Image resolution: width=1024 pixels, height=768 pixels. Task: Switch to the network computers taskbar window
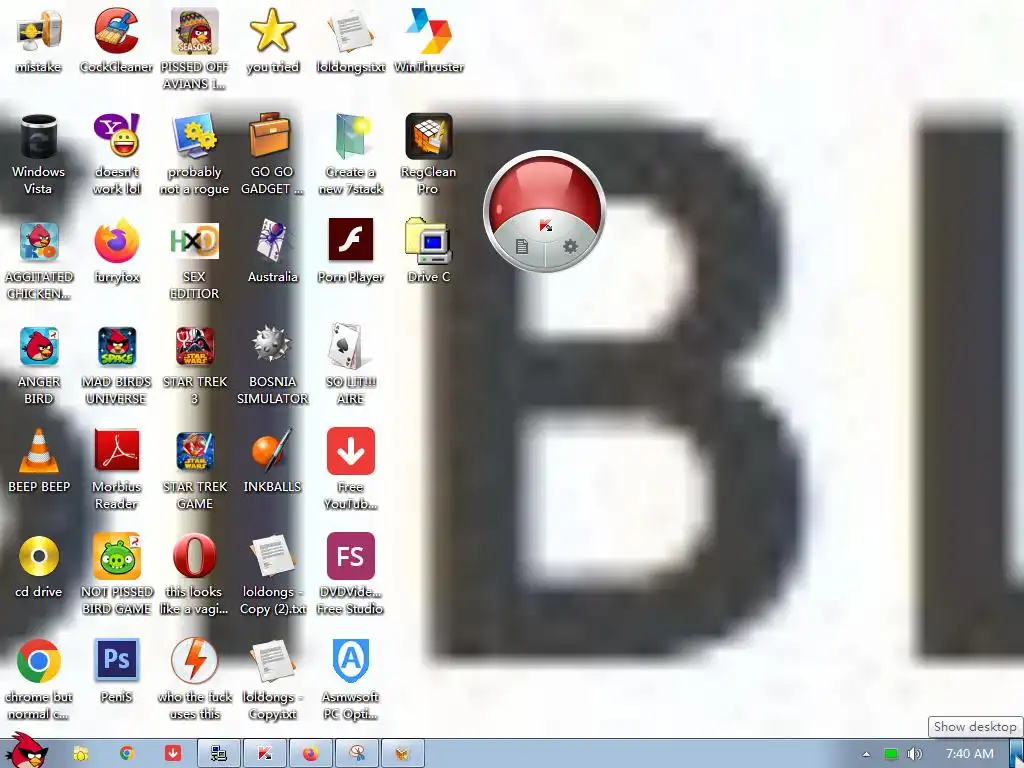(x=219, y=754)
